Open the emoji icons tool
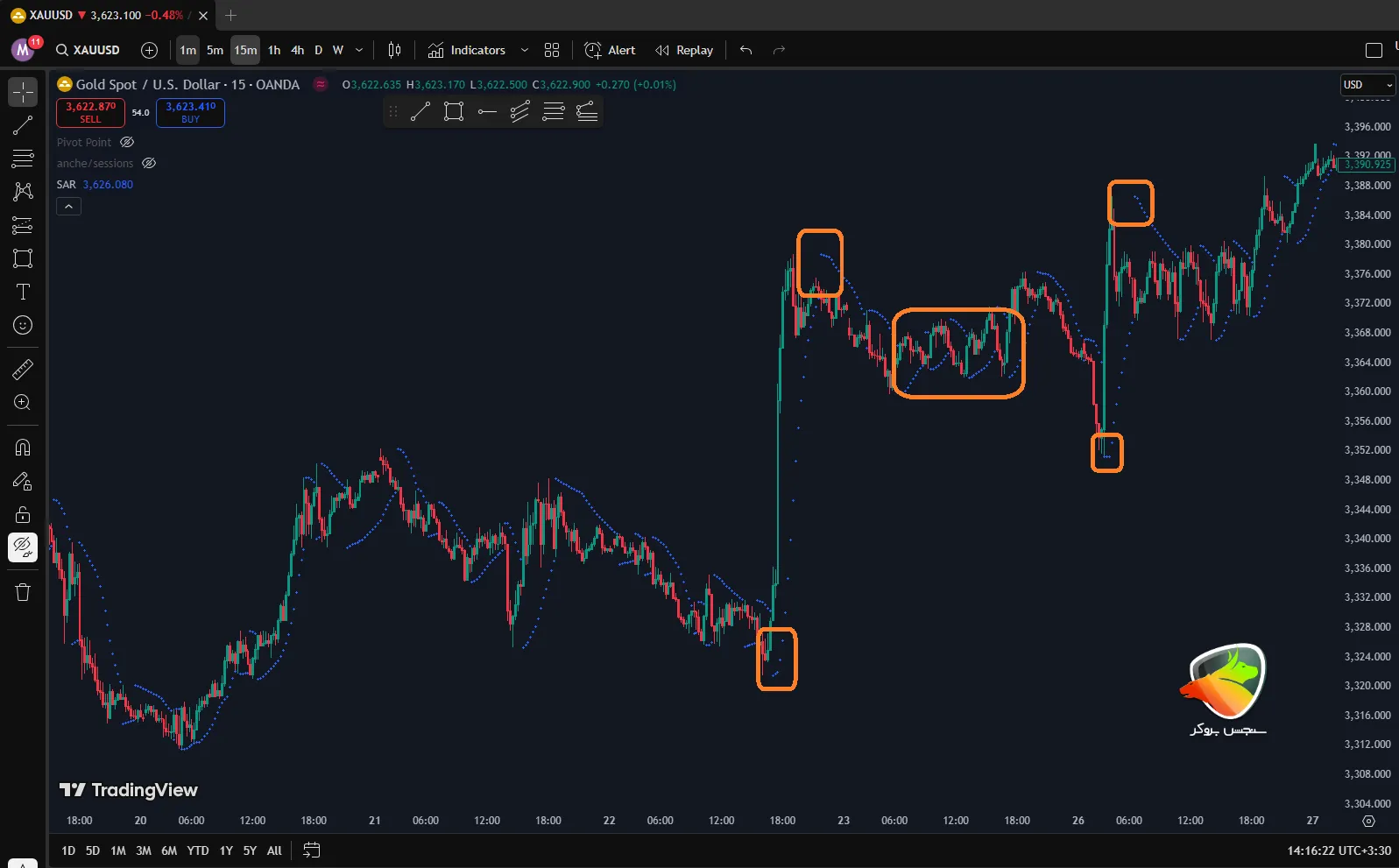 tap(23, 325)
